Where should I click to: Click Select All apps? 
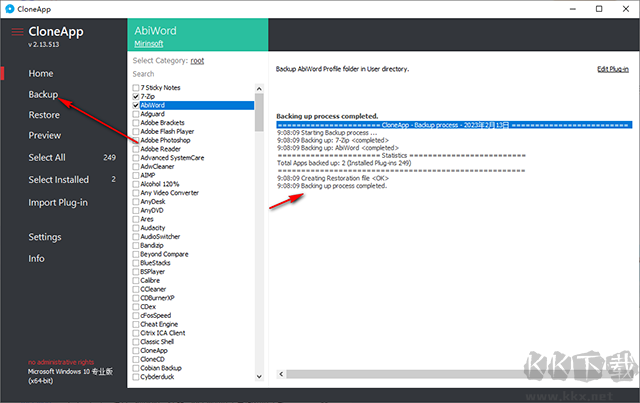(47, 158)
